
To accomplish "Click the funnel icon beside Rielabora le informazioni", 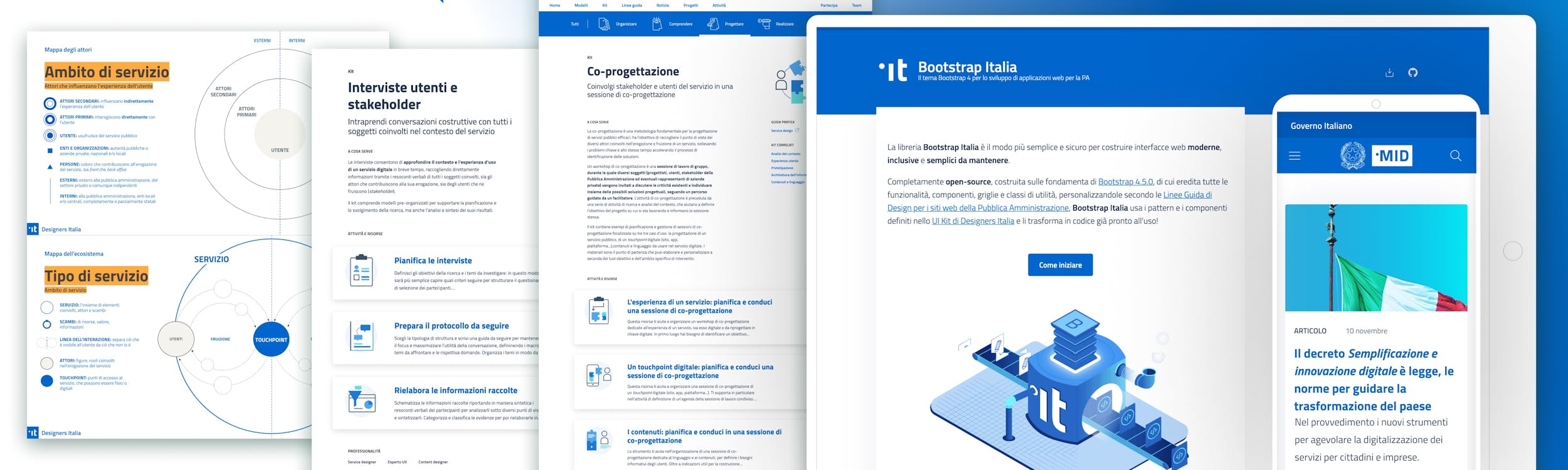I will tap(361, 400).
